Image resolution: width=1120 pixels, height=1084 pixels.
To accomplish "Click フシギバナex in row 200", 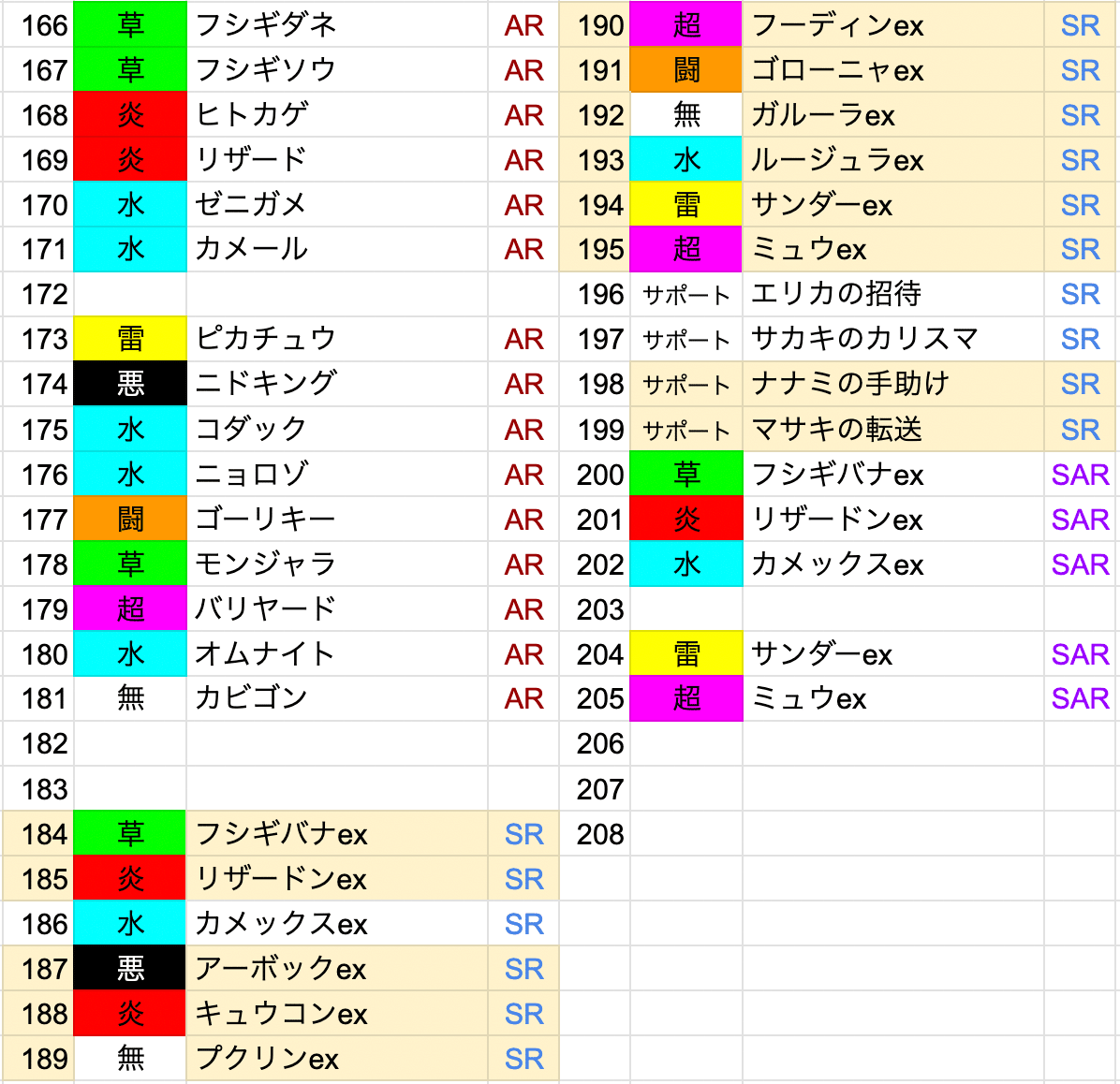I will pos(892,475).
